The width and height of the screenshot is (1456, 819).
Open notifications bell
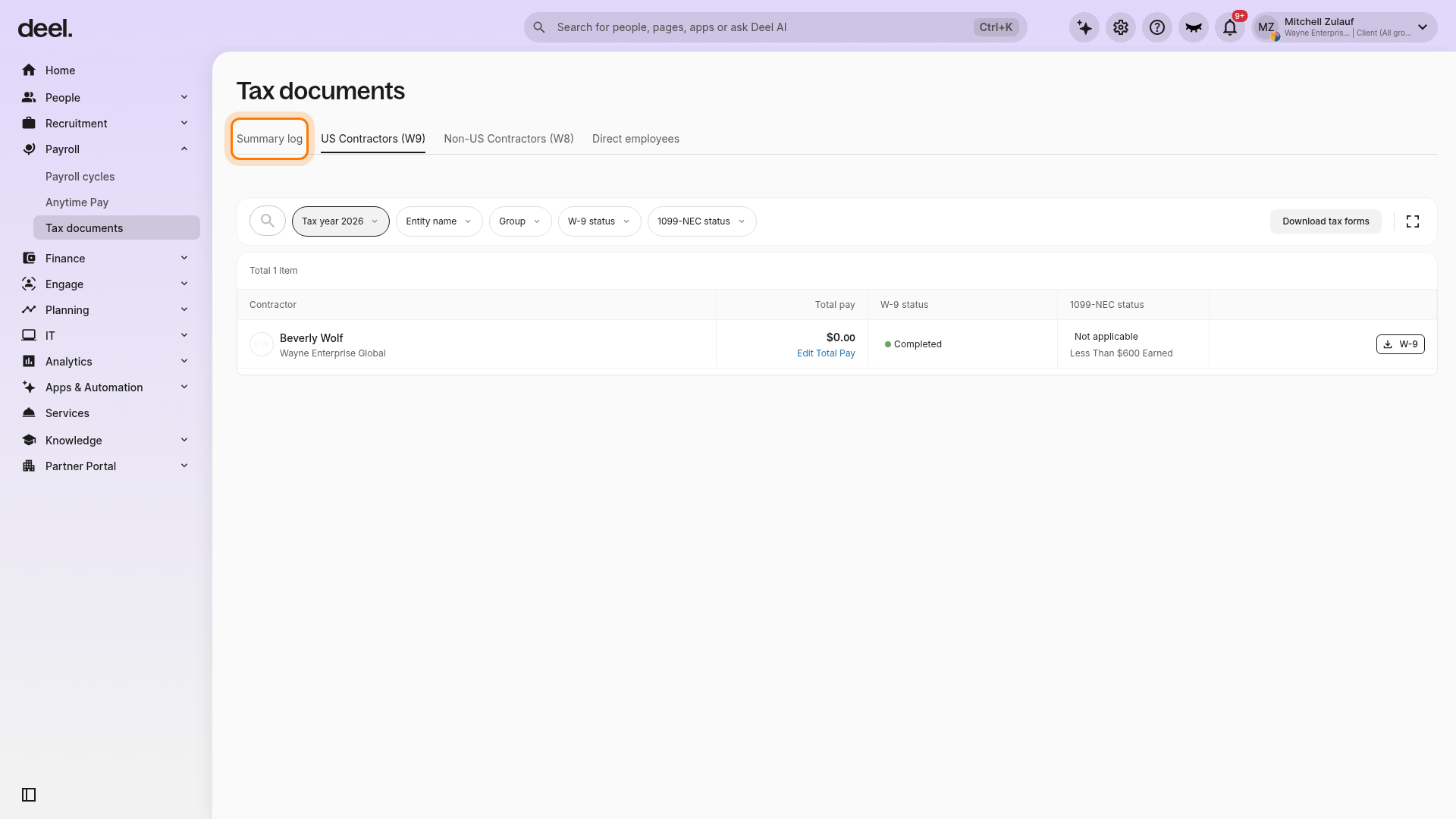pyautogui.click(x=1230, y=27)
